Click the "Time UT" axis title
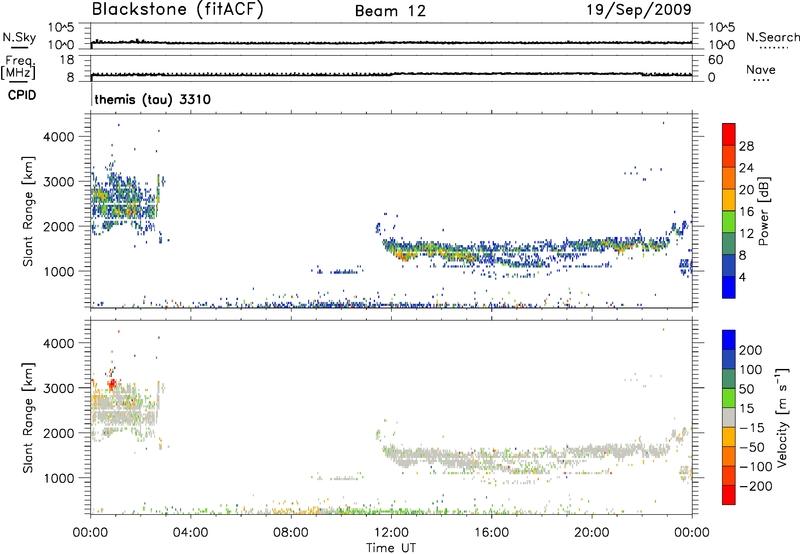800x554 pixels. point(391,548)
